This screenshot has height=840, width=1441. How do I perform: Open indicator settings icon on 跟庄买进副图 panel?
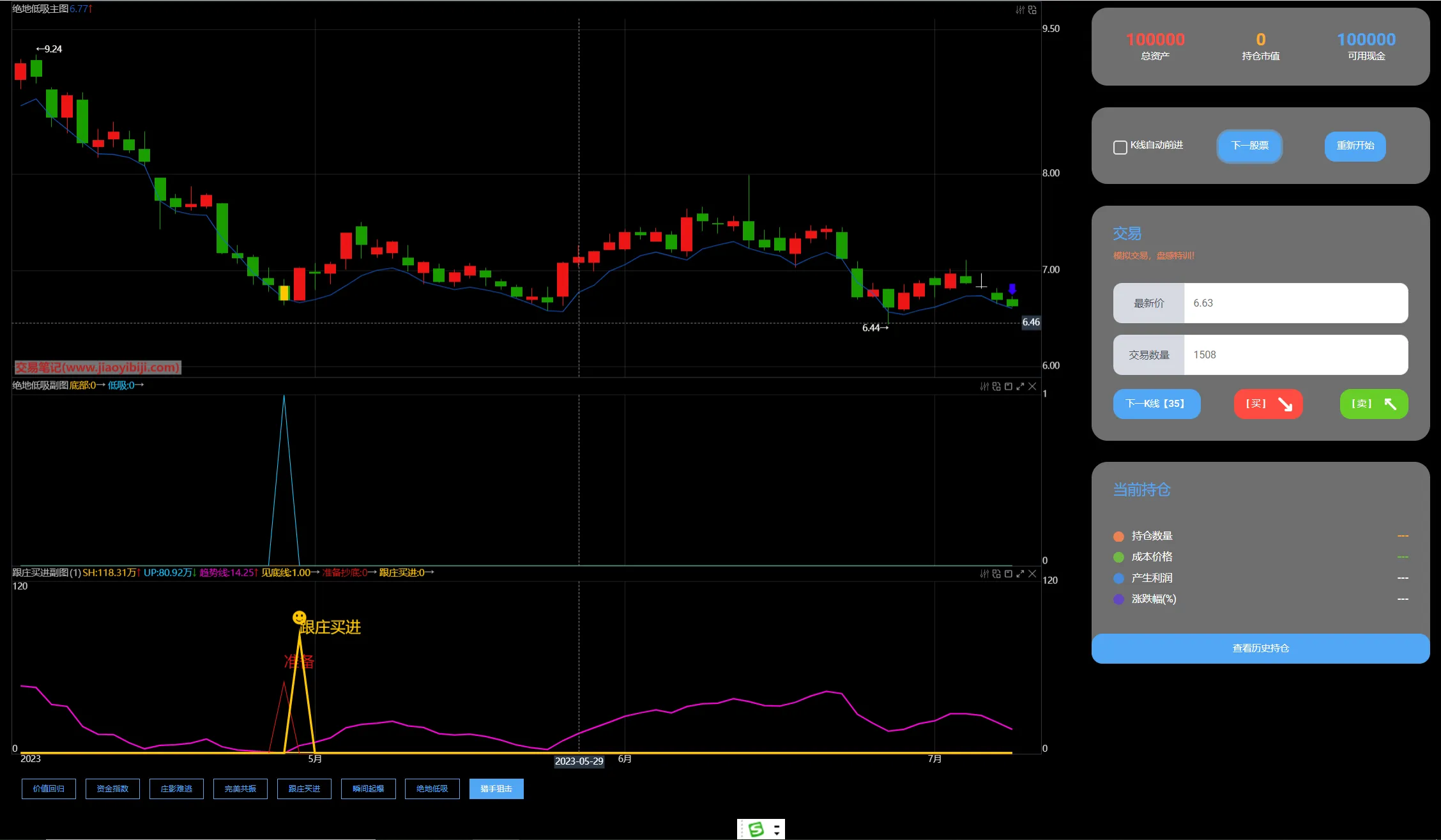[x=984, y=574]
